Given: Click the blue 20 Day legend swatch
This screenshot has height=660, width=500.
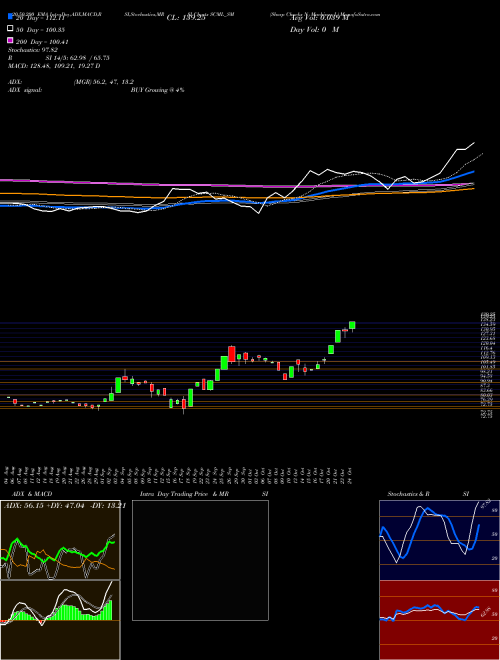Looking at the screenshot, I should (10, 17).
